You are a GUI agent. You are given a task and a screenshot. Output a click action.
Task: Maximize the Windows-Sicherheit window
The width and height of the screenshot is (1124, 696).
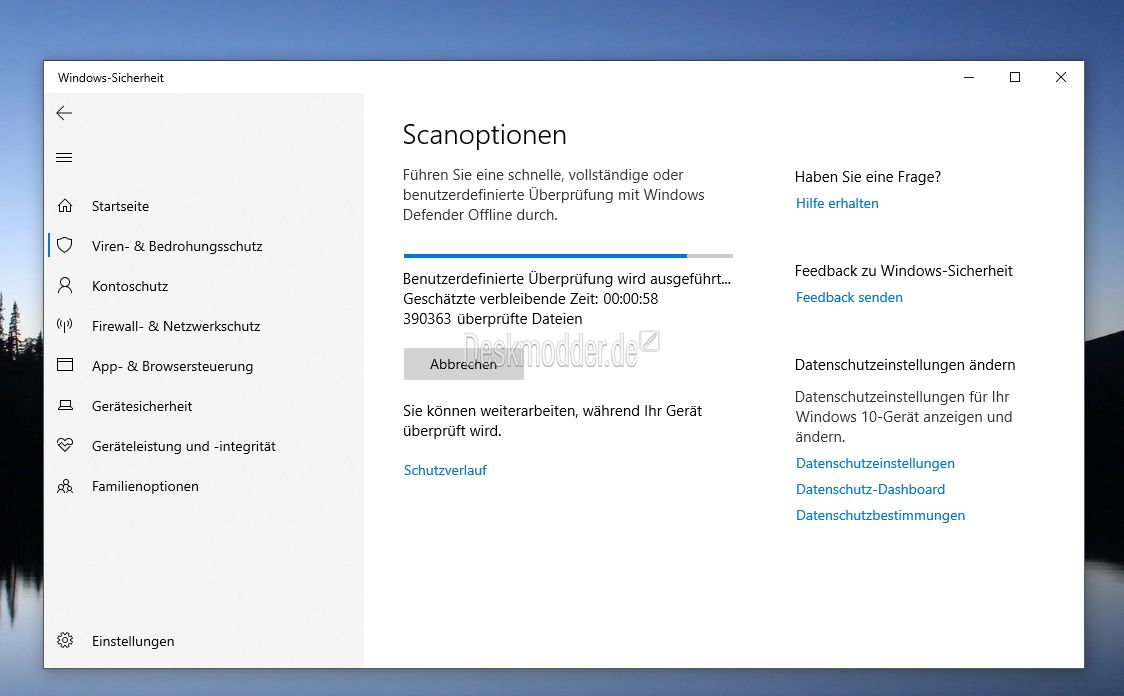(x=1015, y=77)
